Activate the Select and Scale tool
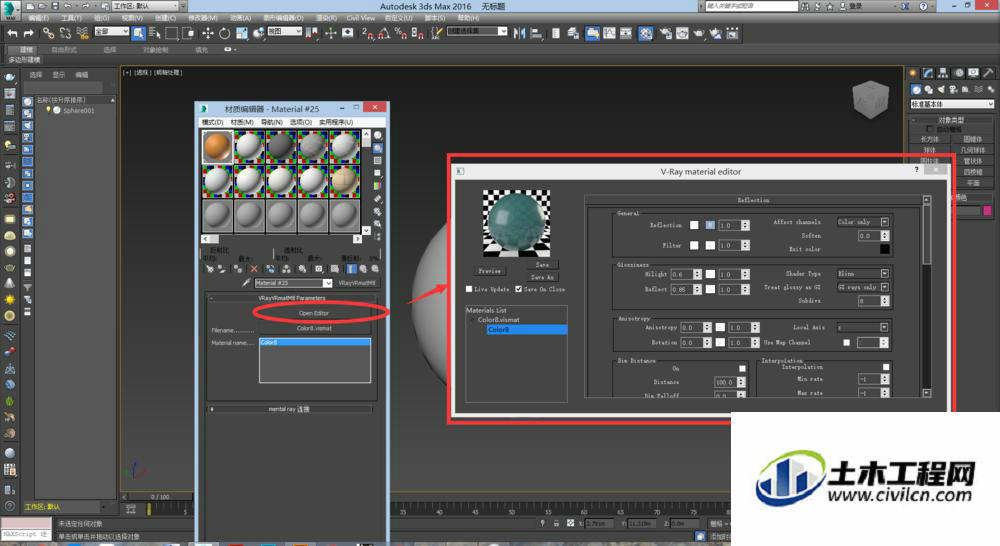Screen dimensions: 1000x546 (x=242, y=33)
